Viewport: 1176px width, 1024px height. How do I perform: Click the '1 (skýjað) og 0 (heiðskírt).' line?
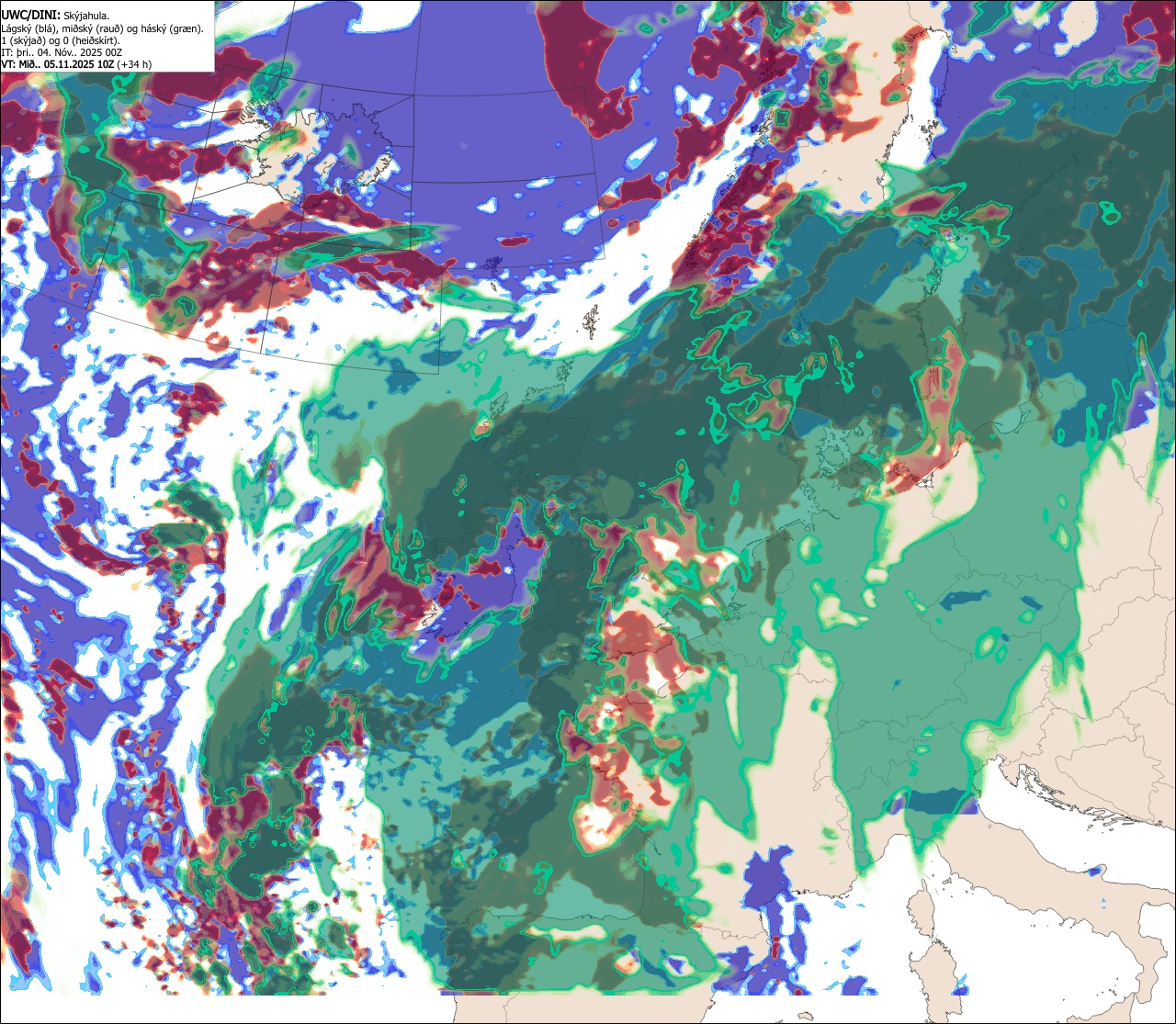click(x=61, y=40)
